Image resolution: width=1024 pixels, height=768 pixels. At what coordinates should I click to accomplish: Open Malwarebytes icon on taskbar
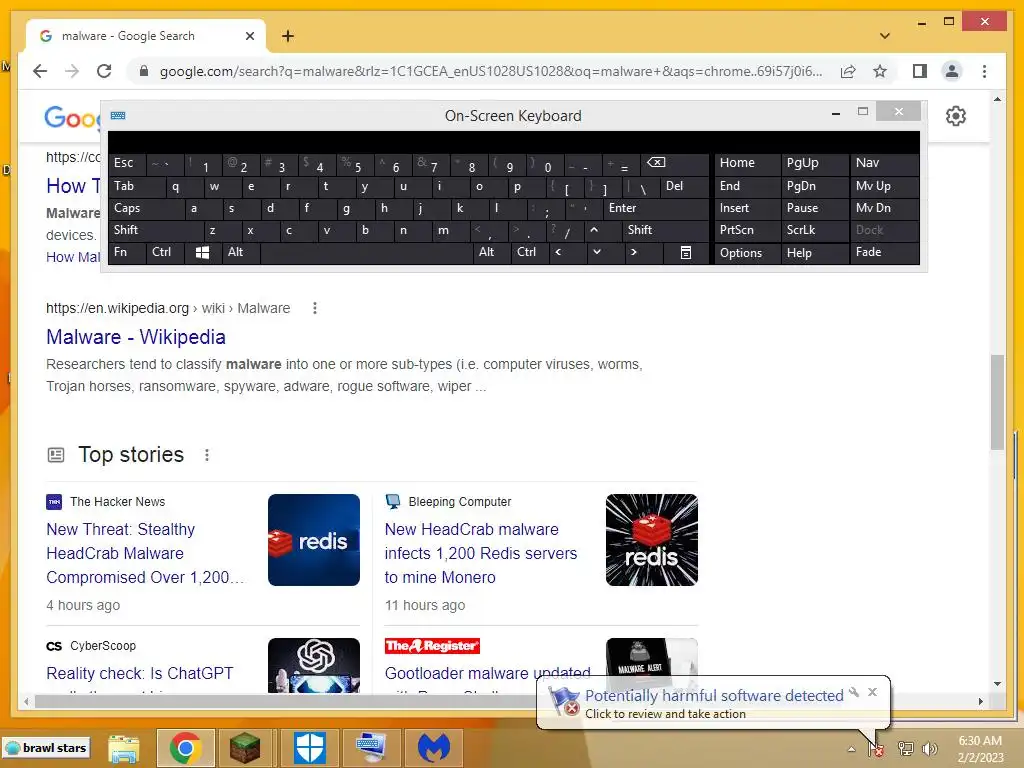click(x=434, y=748)
